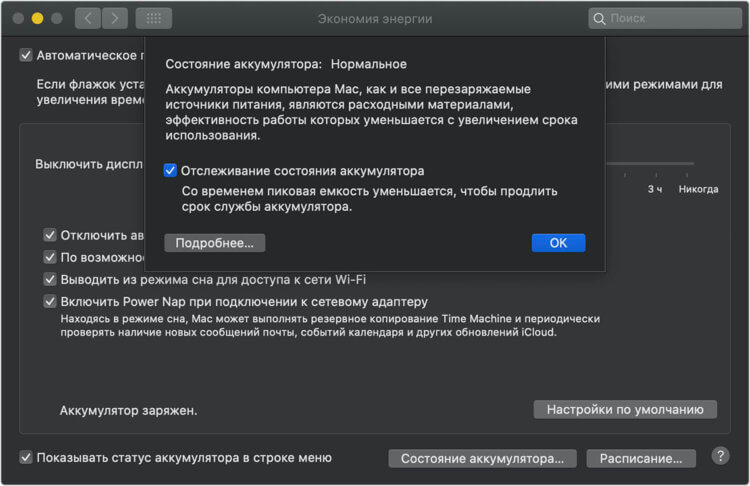
Task: Click the display sleep slider near 3 ч
Action: pos(656,164)
